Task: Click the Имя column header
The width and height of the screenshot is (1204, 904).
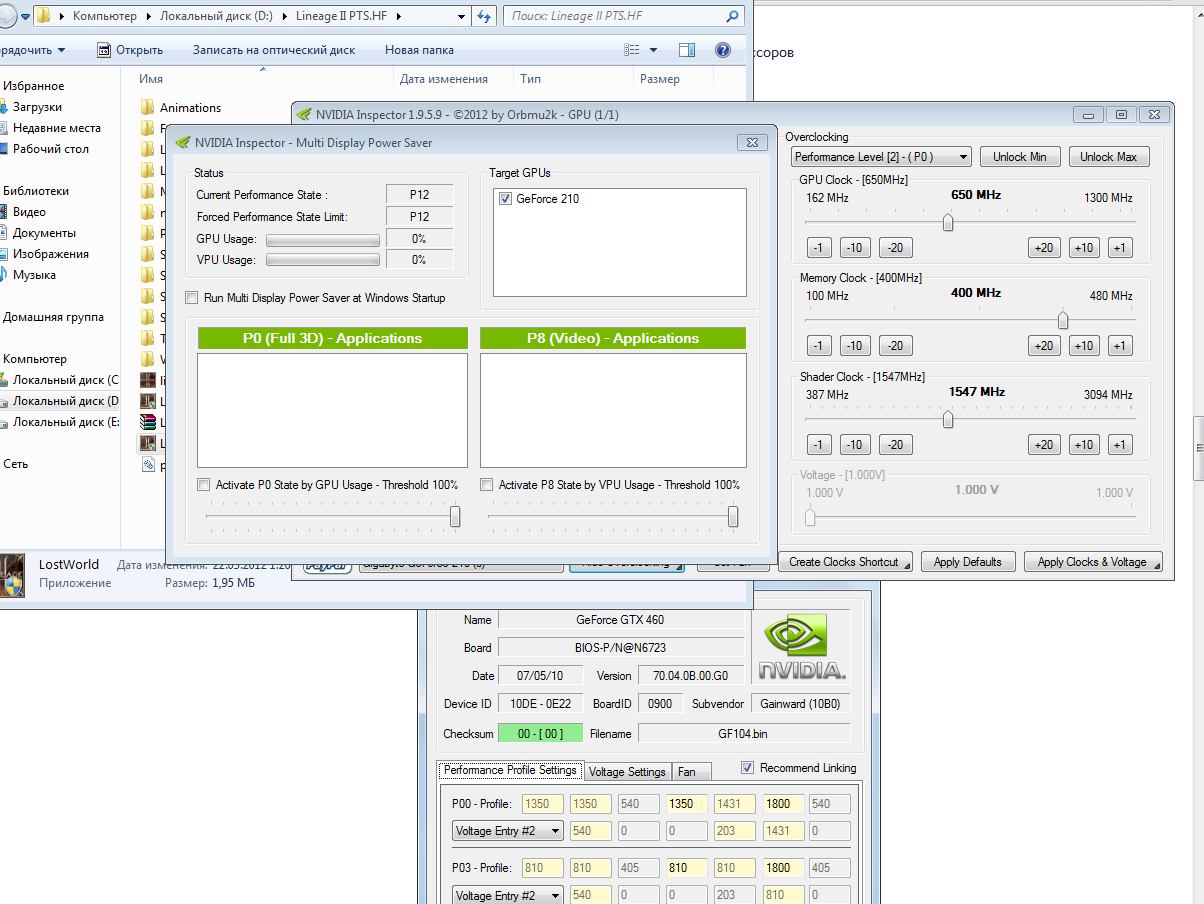Action: [151, 79]
